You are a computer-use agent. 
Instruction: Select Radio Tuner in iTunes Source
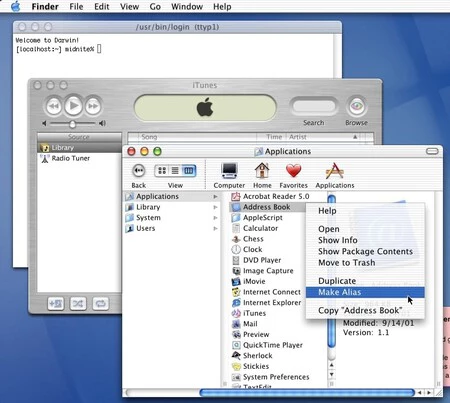[79, 158]
